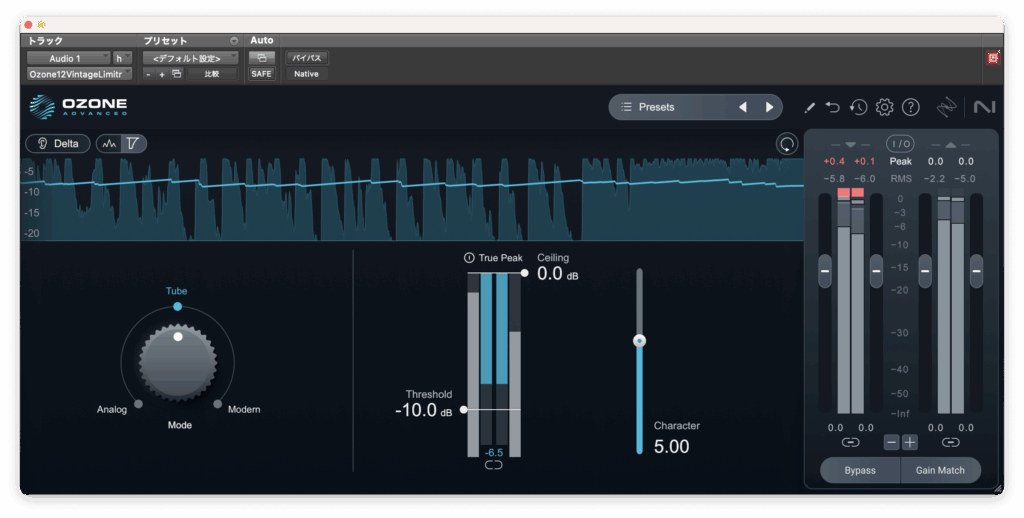
Task: Open the help question mark icon
Action: click(910, 107)
